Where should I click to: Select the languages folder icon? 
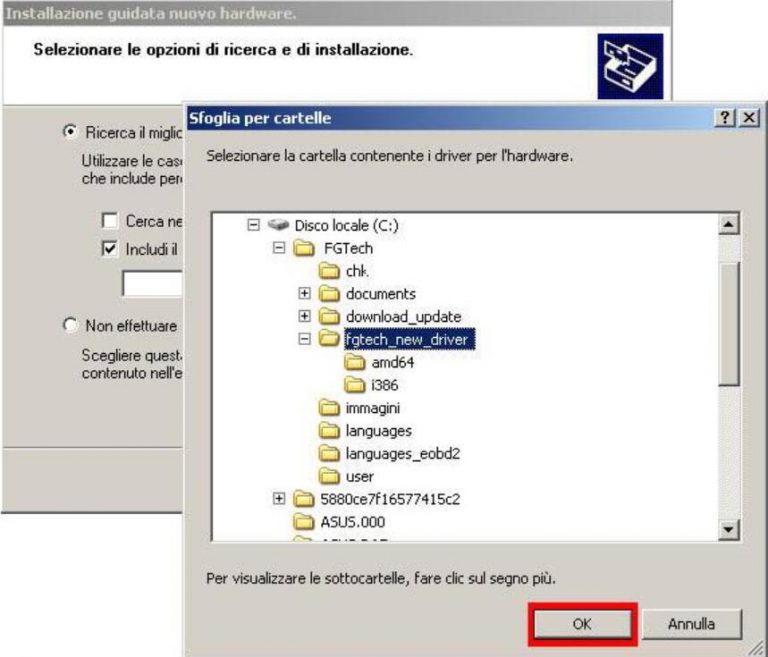tap(329, 431)
